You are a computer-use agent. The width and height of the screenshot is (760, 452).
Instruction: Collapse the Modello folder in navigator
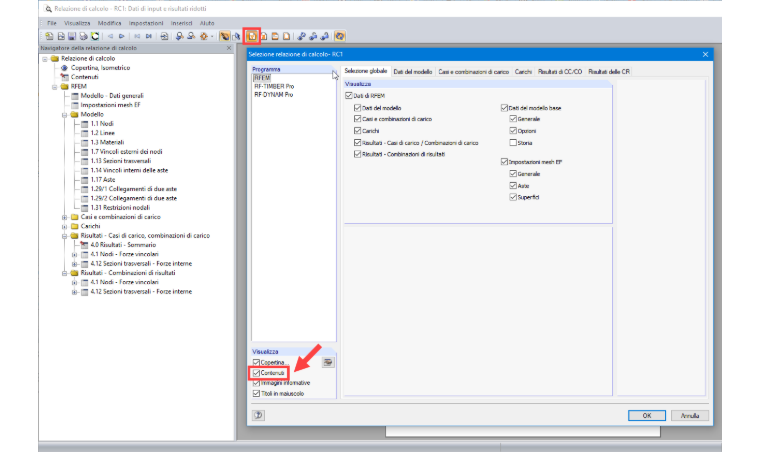coord(64,115)
